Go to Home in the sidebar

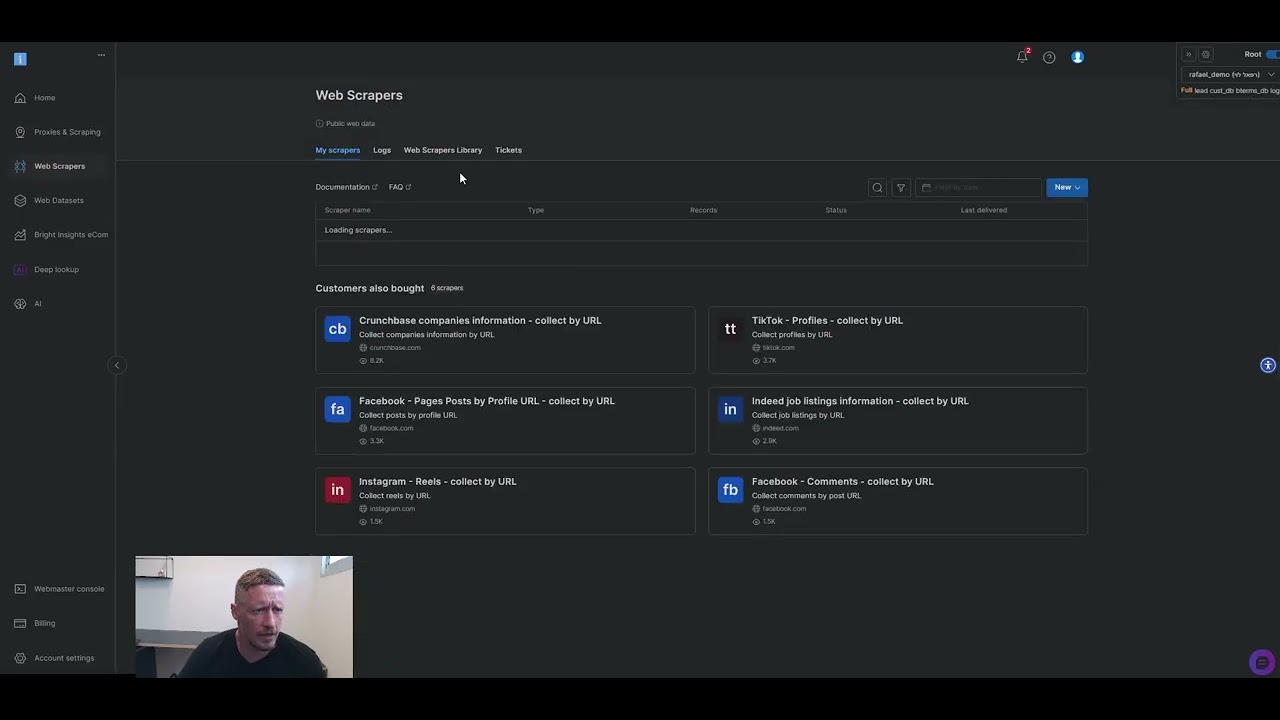[45, 98]
